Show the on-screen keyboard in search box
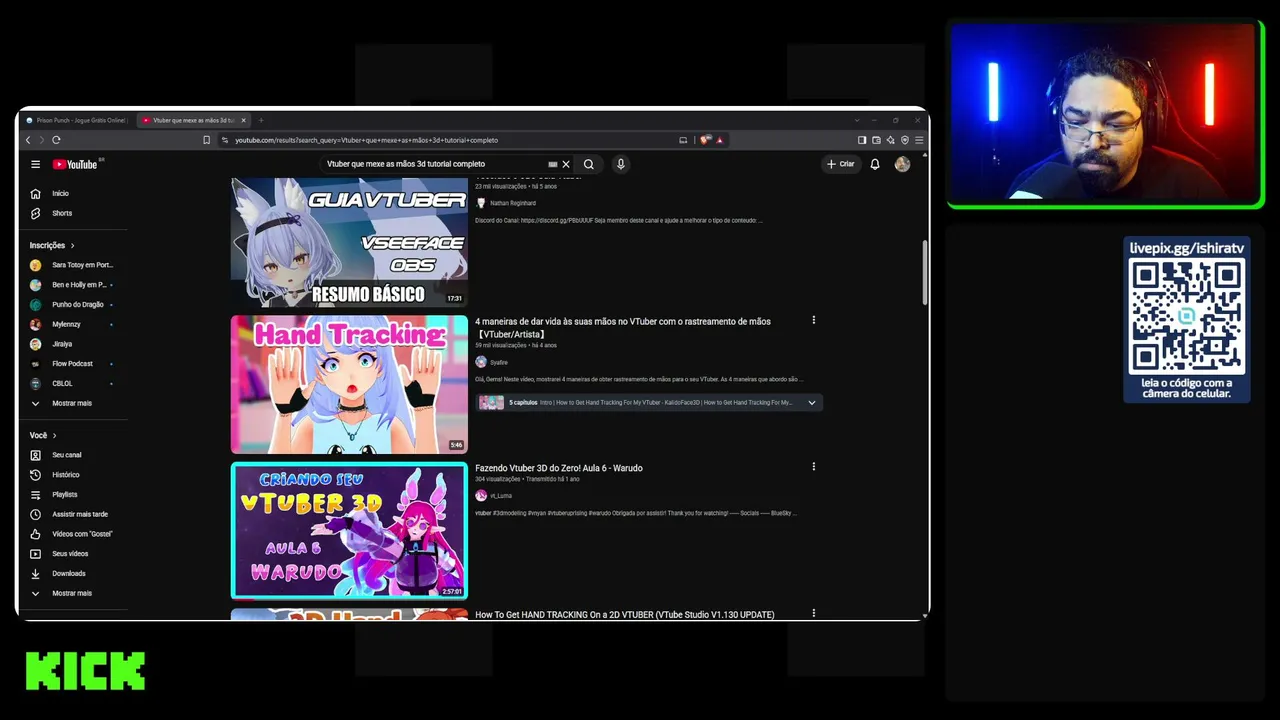This screenshot has width=1280, height=720. tap(552, 164)
